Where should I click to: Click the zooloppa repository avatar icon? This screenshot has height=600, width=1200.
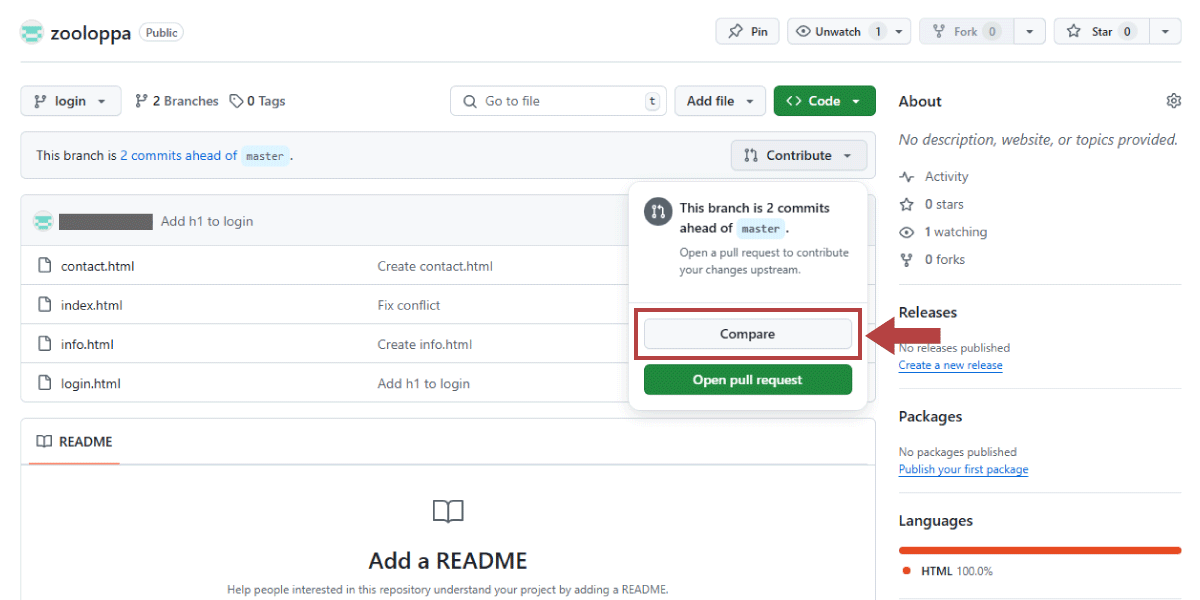tap(33, 32)
